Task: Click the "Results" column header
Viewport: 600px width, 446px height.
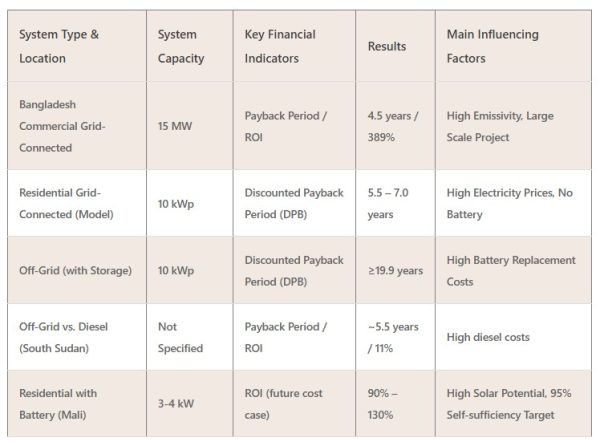Action: tap(387, 46)
